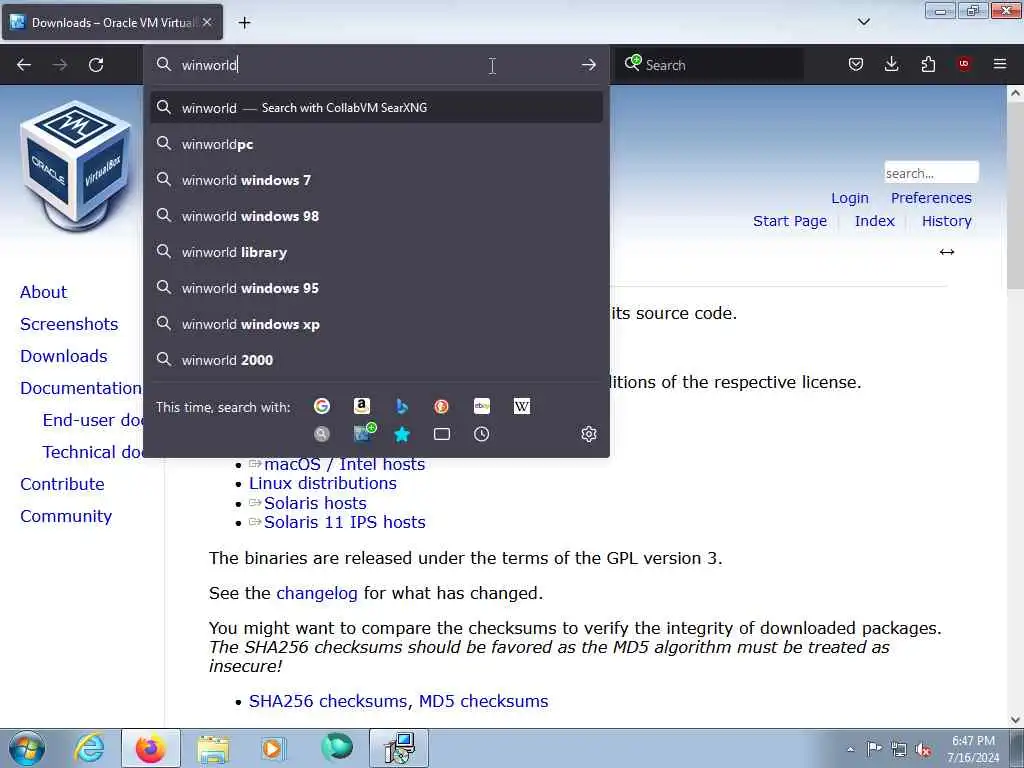
Task: Open Firefox application hamburger menu
Action: [x=1000, y=64]
